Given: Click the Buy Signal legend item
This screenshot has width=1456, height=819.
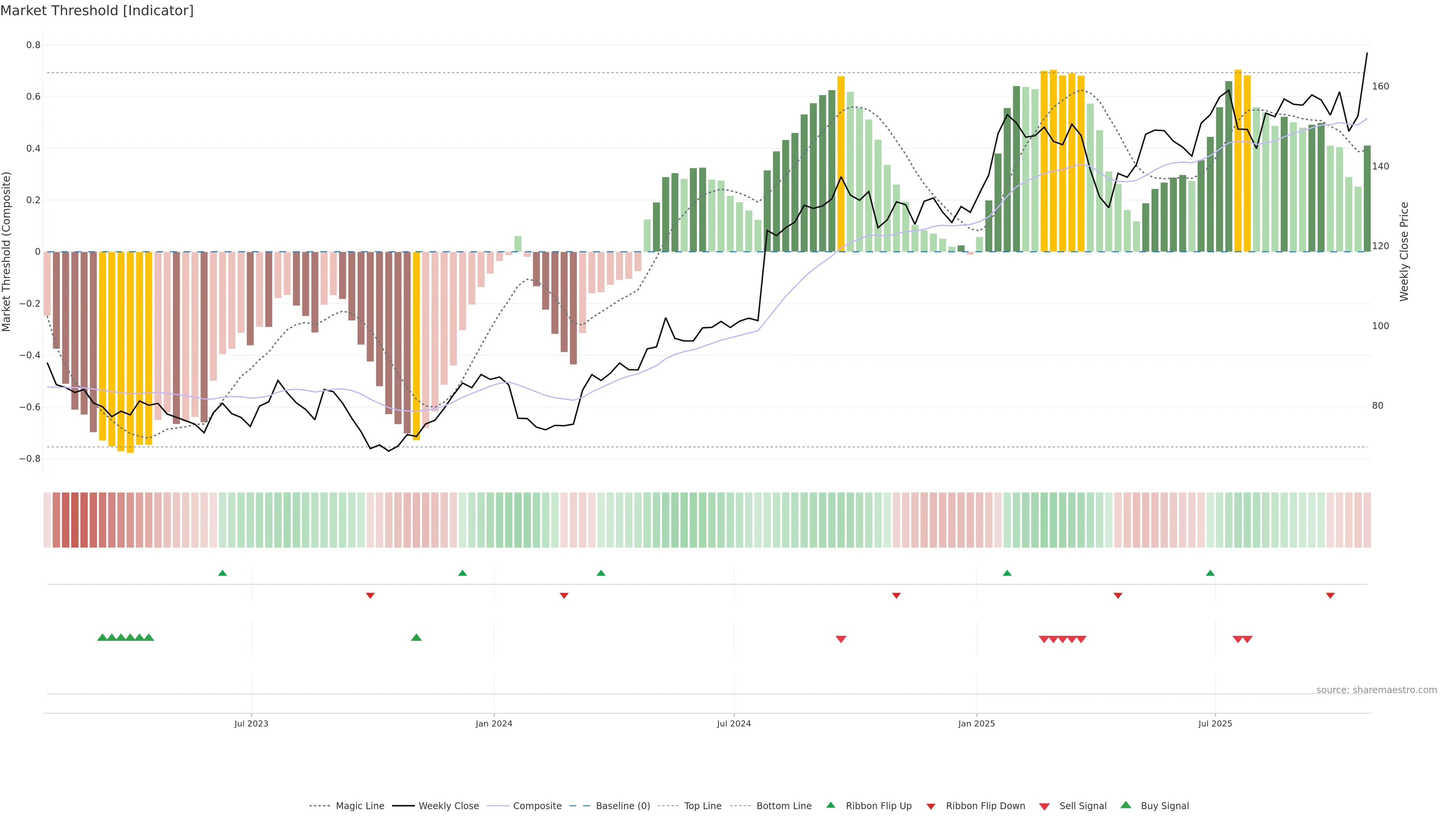Looking at the screenshot, I should coord(1164,806).
